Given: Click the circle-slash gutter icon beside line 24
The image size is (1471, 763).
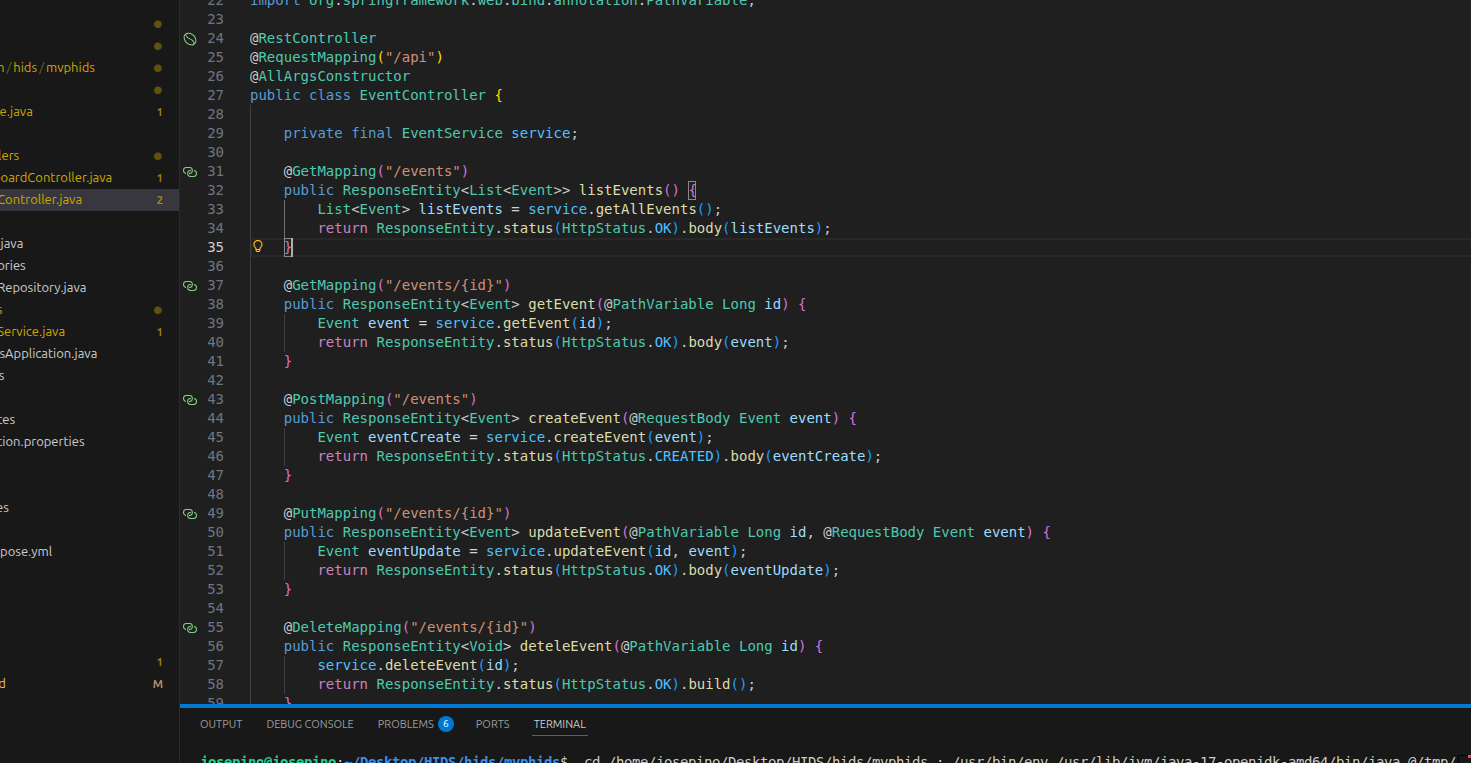Looking at the screenshot, I should point(190,38).
